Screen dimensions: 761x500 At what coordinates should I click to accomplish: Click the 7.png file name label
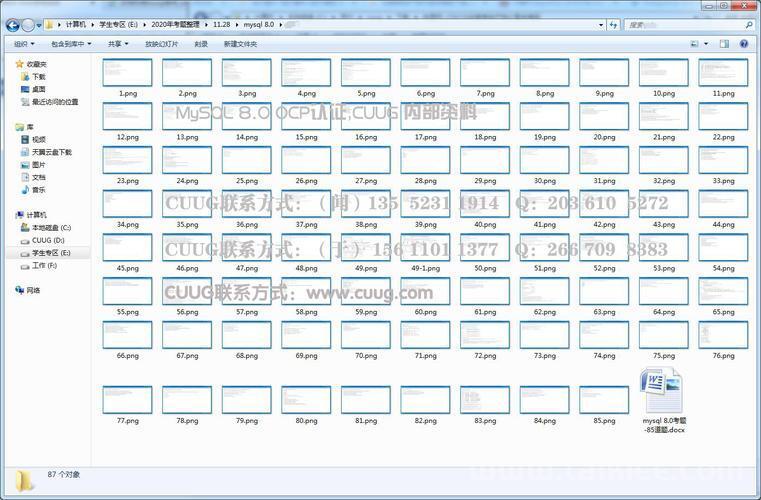click(485, 94)
